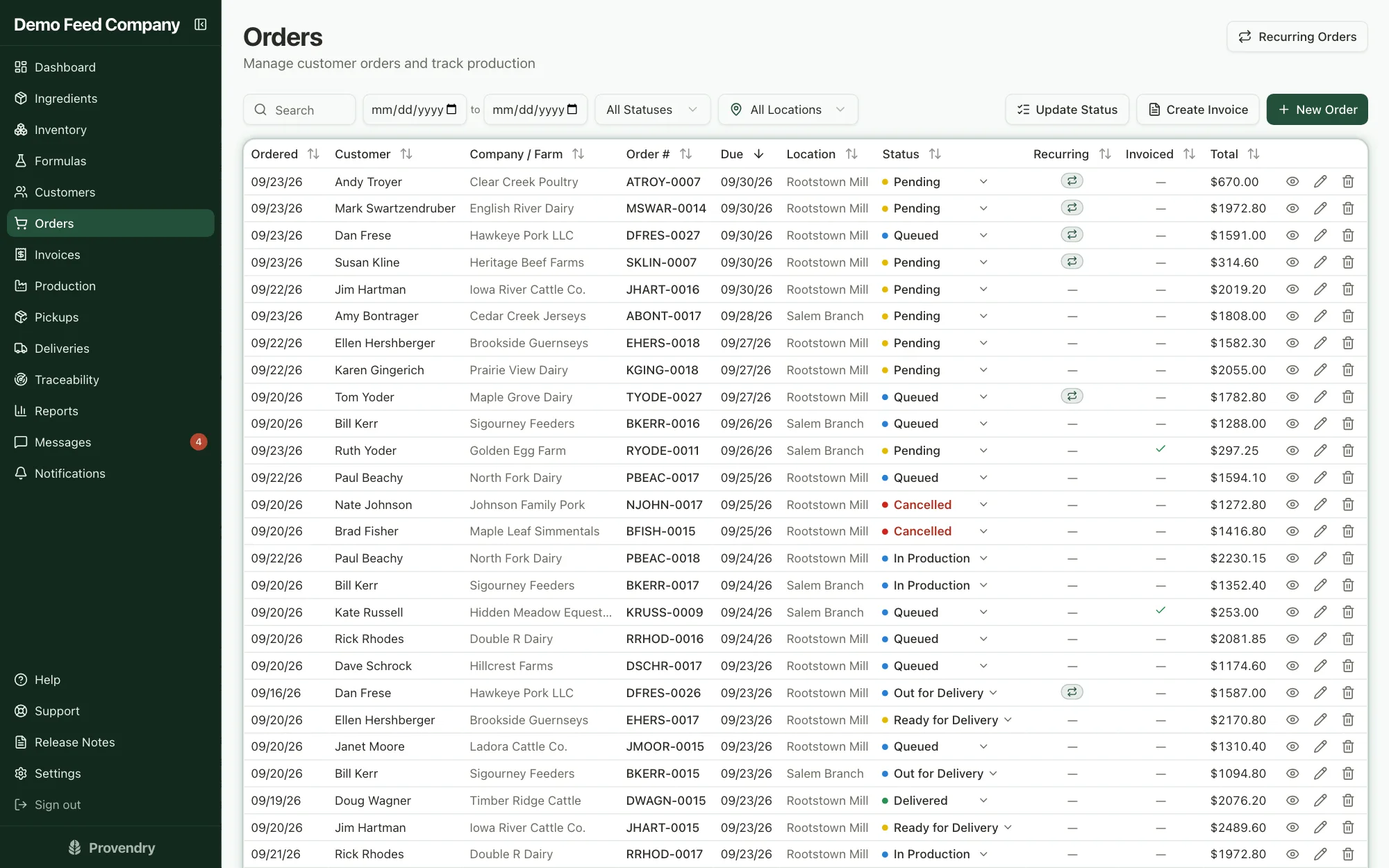Go to Invoices in sidebar
The height and width of the screenshot is (868, 1389).
click(110, 255)
